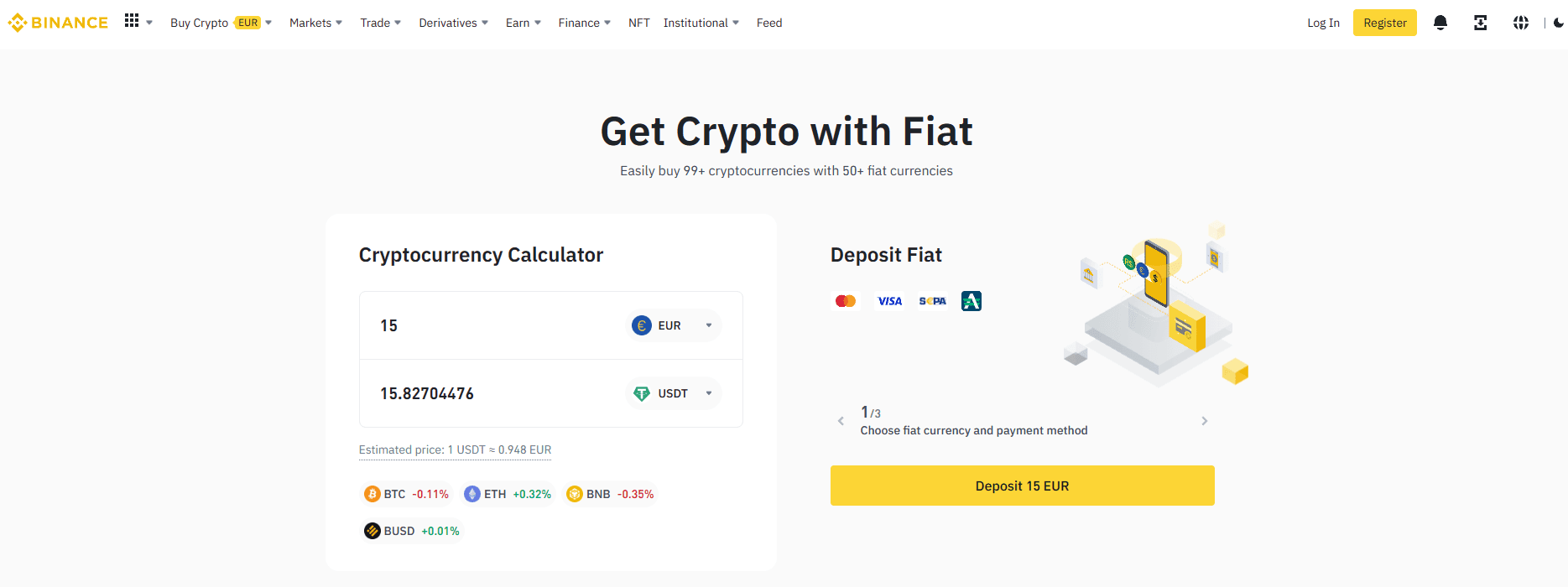The image size is (1568, 587).
Task: Select the BUSD ticker
Action: pos(411,530)
